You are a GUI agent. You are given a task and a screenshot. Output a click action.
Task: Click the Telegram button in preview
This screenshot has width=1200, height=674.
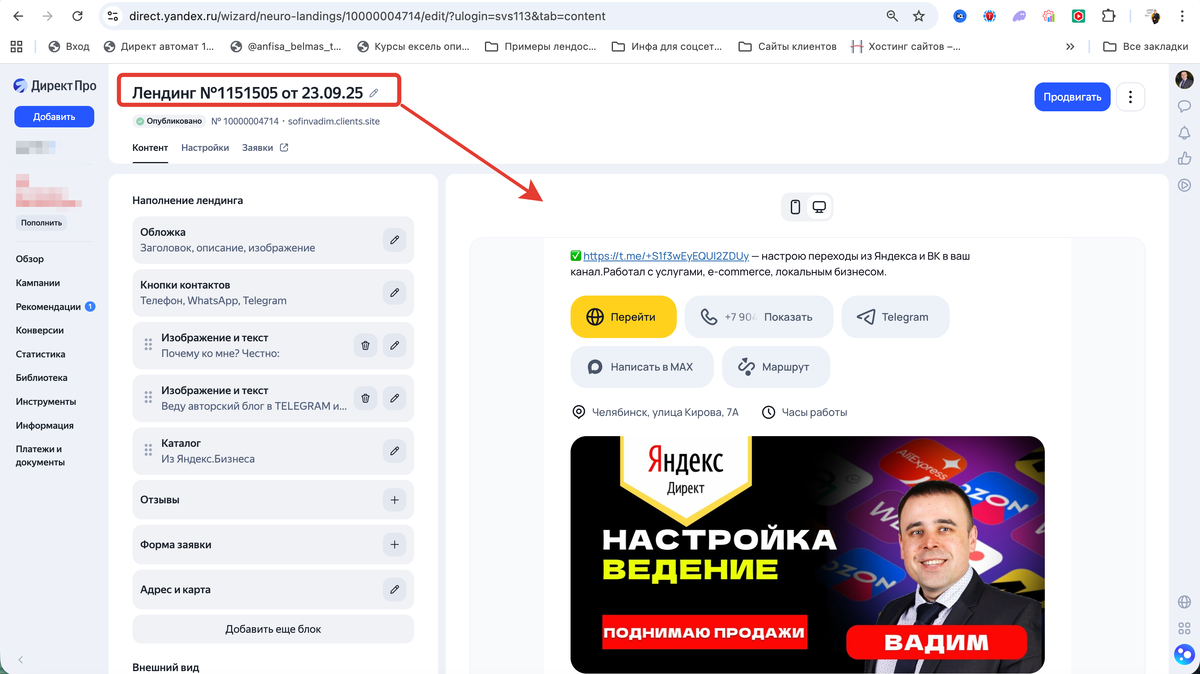coord(895,317)
